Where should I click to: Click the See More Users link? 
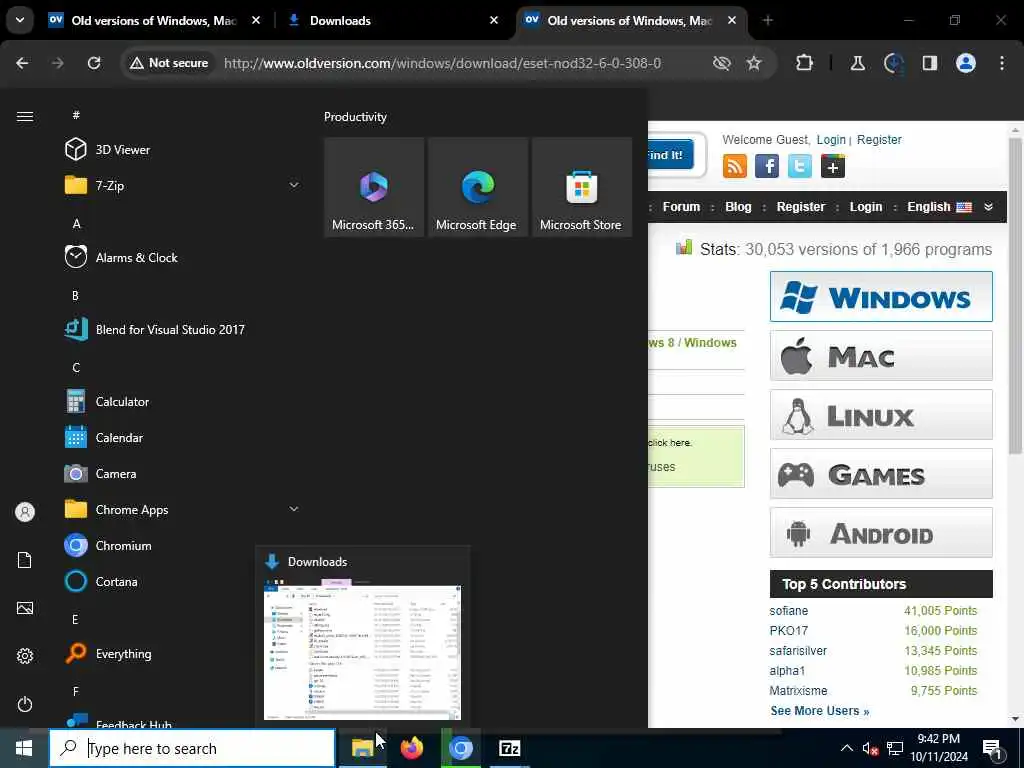pos(820,711)
